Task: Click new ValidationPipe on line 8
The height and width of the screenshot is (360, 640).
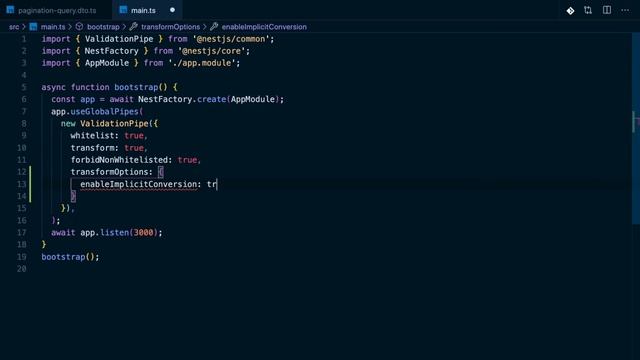Action: tap(104, 124)
